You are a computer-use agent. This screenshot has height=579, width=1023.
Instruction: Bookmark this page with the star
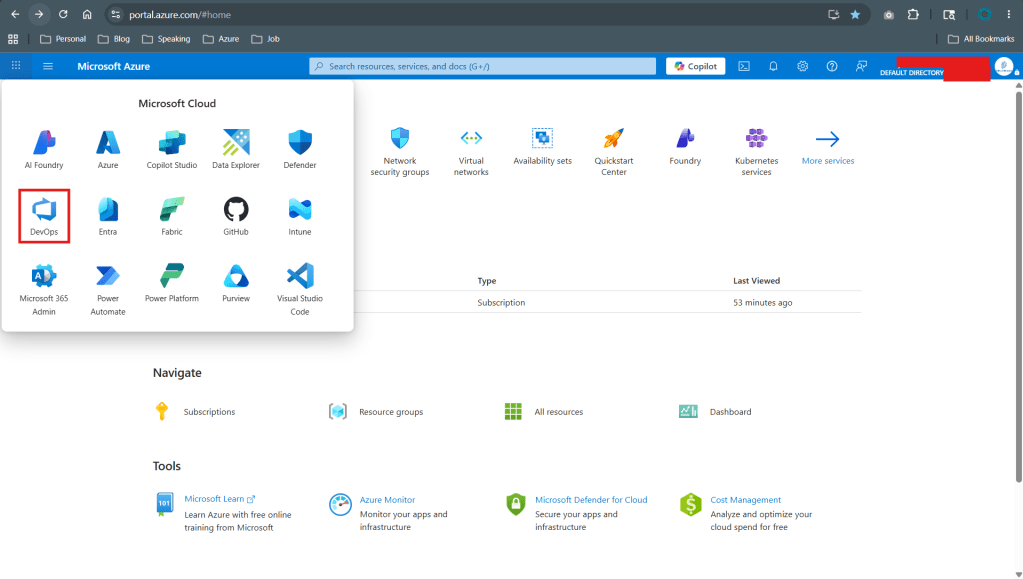[x=855, y=14]
